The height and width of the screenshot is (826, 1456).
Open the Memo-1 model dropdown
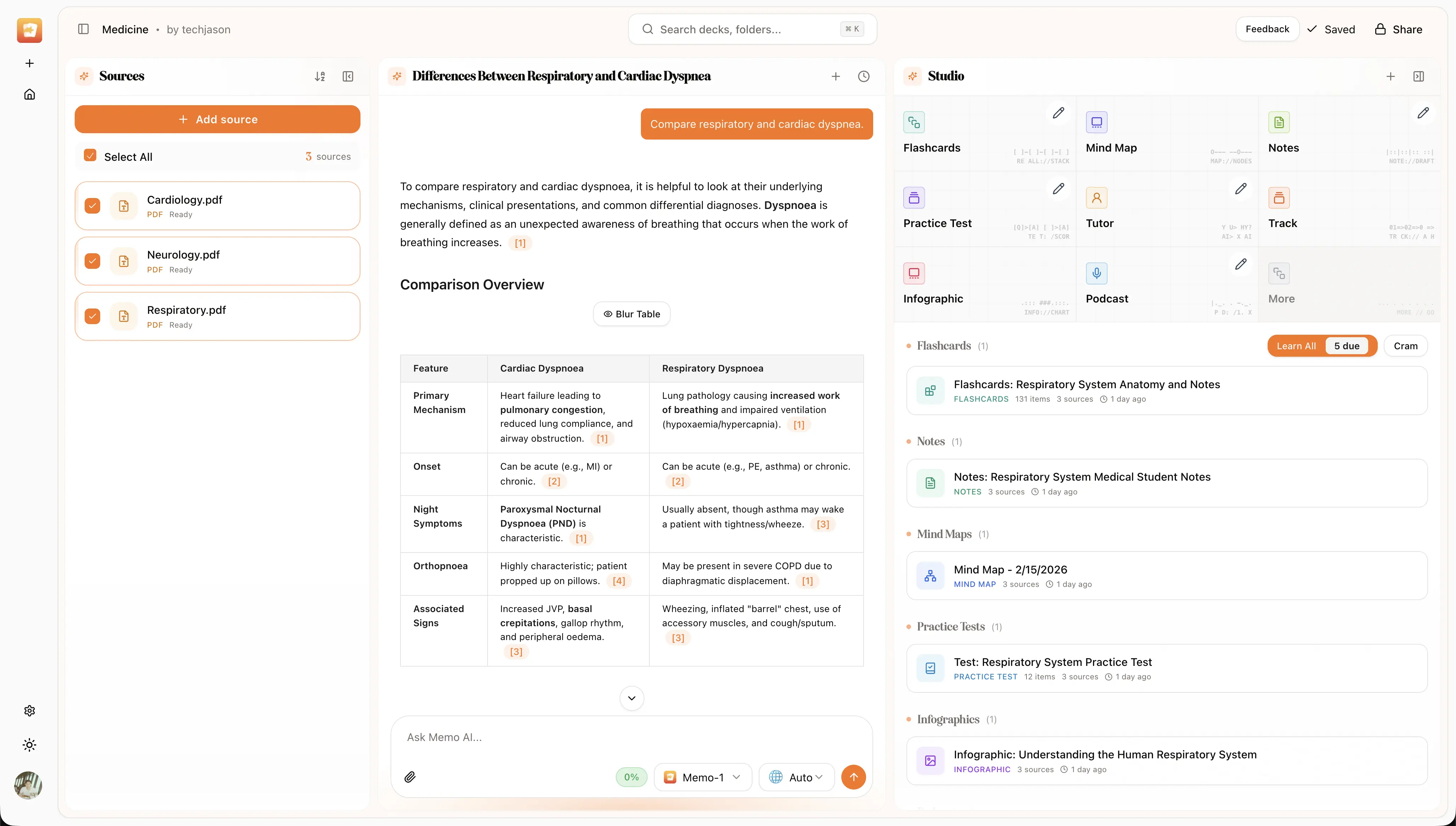tap(703, 777)
